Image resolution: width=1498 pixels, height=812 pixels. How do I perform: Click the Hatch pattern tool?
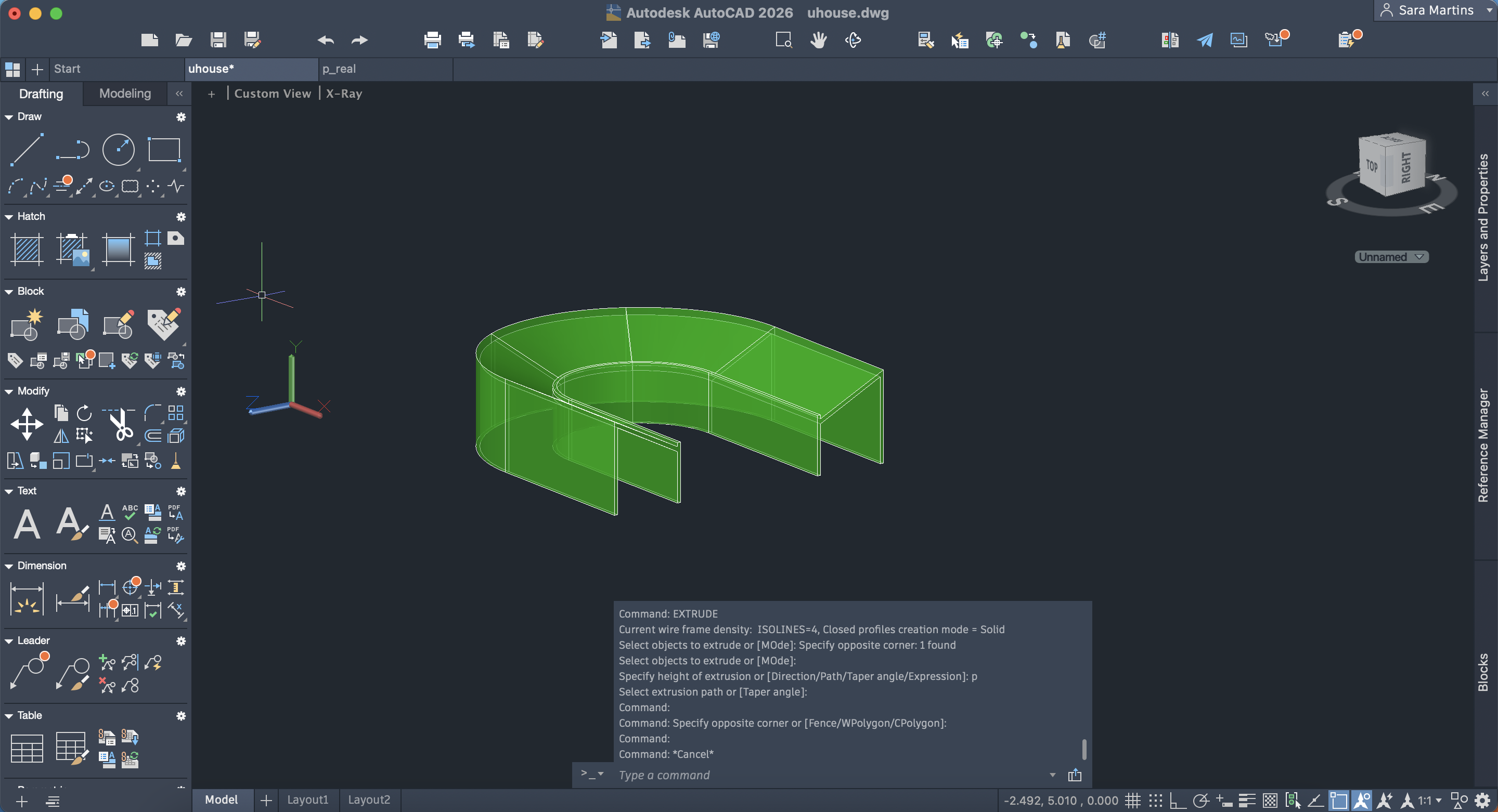(27, 250)
